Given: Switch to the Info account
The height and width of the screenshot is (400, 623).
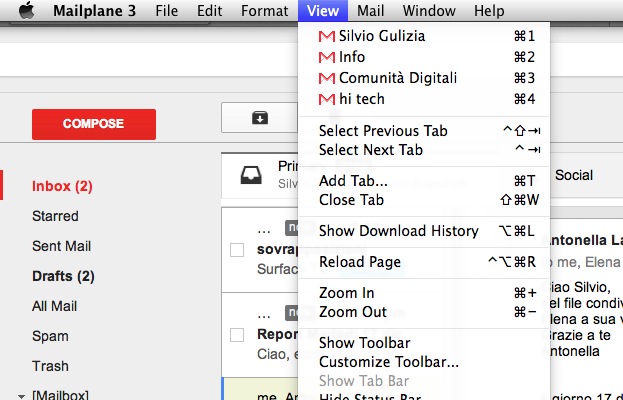Looking at the screenshot, I should point(424,57).
